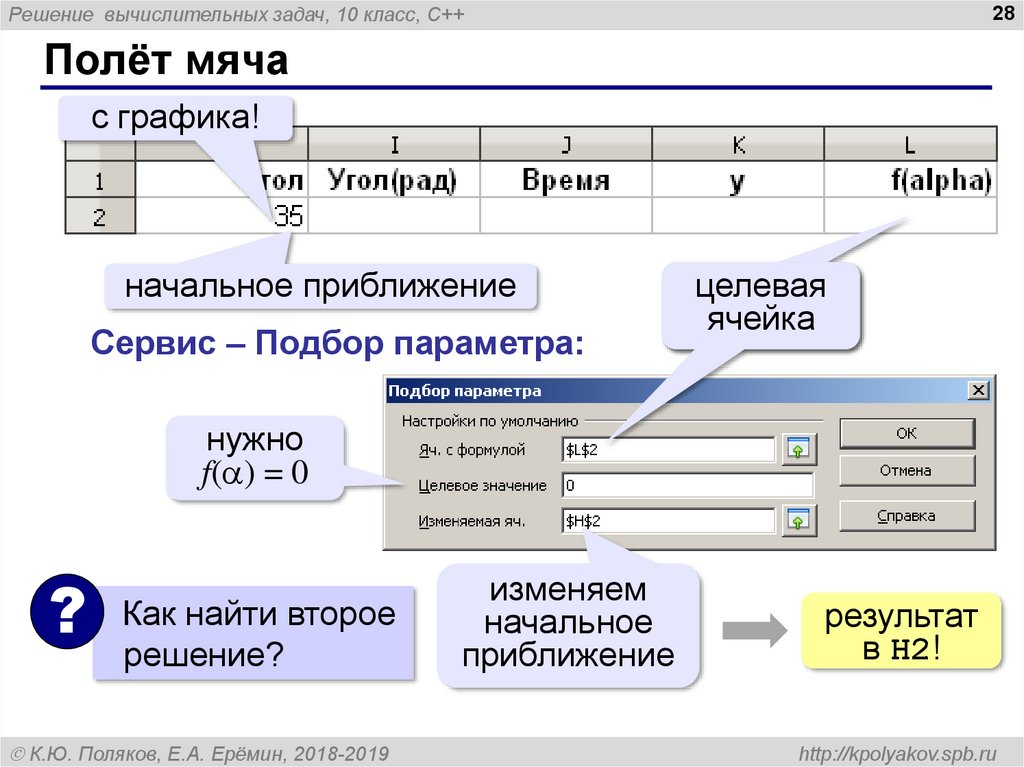Close the Подбор параметра dialog
This screenshot has height=767, width=1024.
978,391
